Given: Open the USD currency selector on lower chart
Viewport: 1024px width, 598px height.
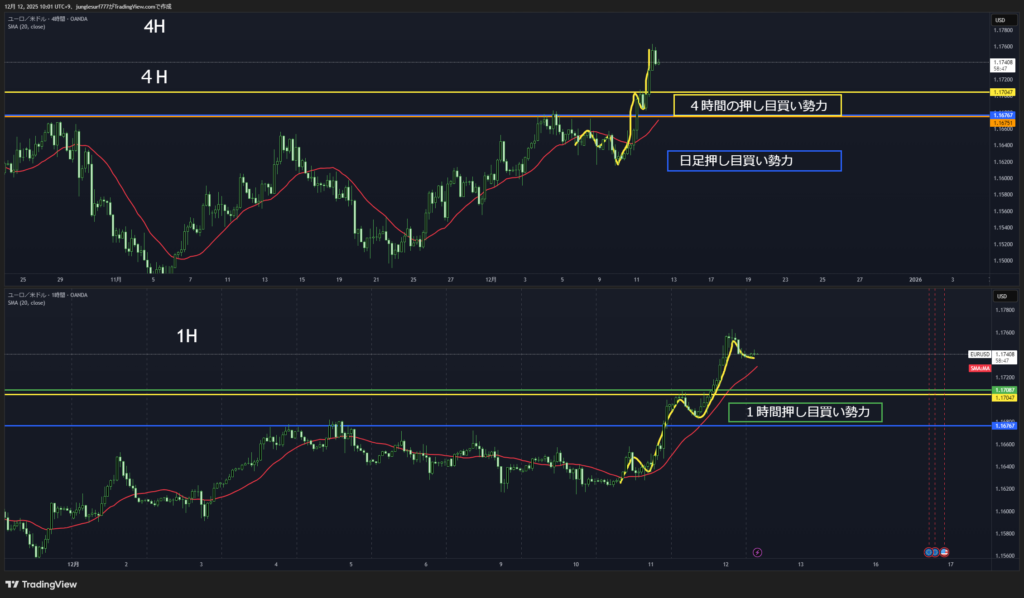Looking at the screenshot, I should 999,296.
